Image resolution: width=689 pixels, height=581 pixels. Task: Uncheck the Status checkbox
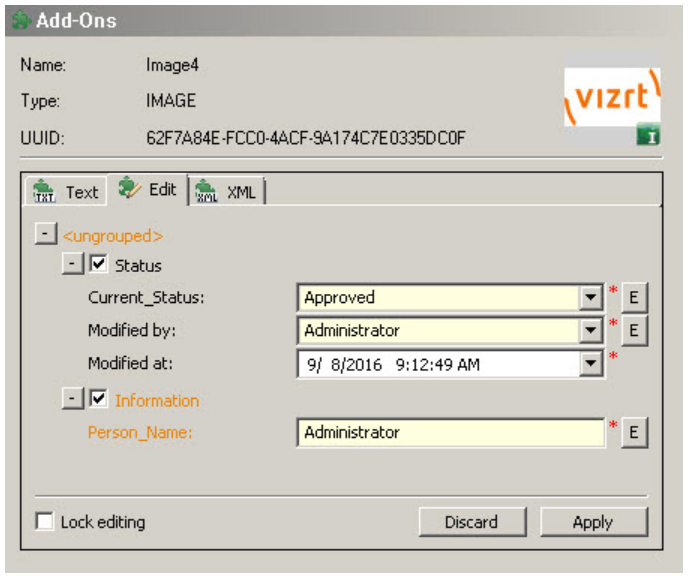[x=98, y=264]
